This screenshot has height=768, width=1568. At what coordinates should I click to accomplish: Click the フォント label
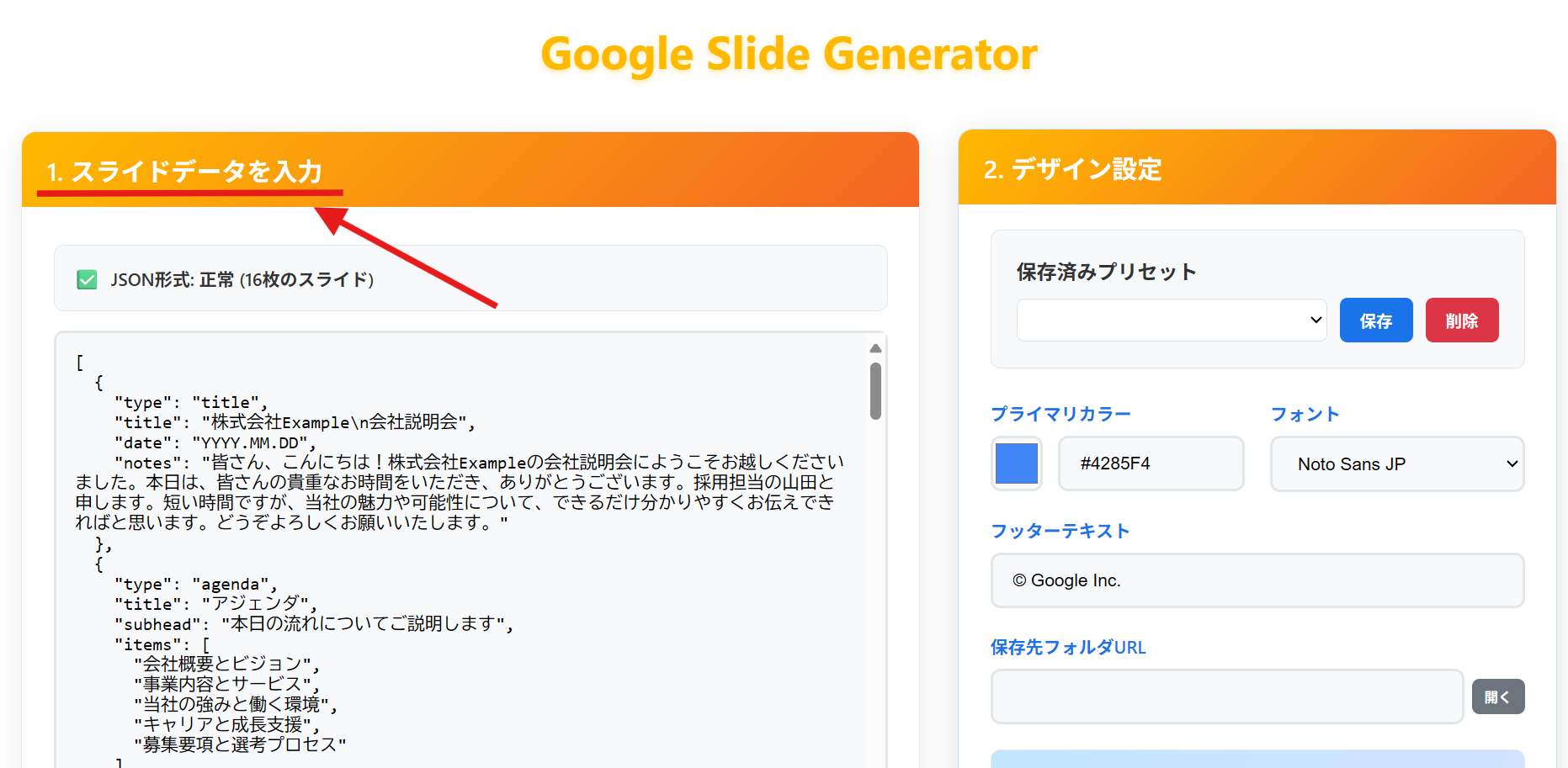tap(1305, 414)
